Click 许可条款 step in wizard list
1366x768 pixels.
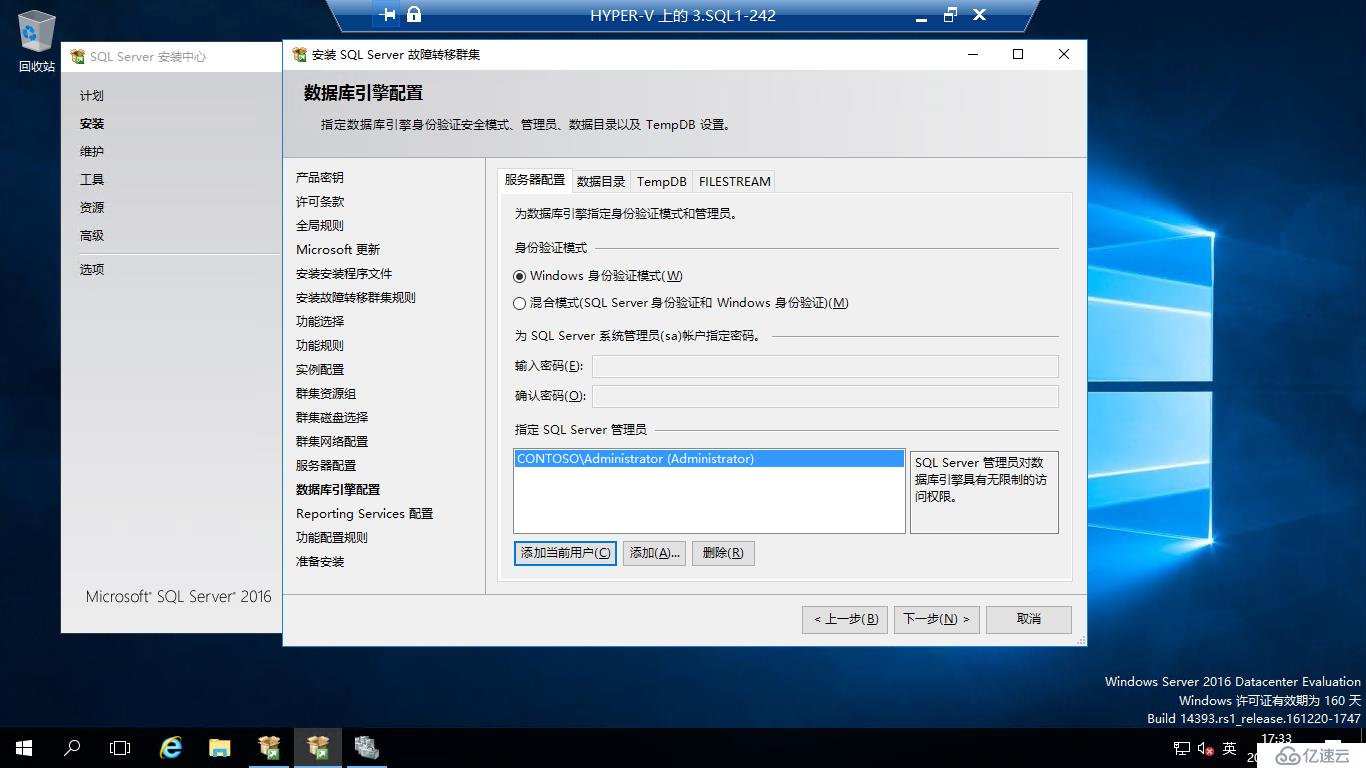[320, 202]
